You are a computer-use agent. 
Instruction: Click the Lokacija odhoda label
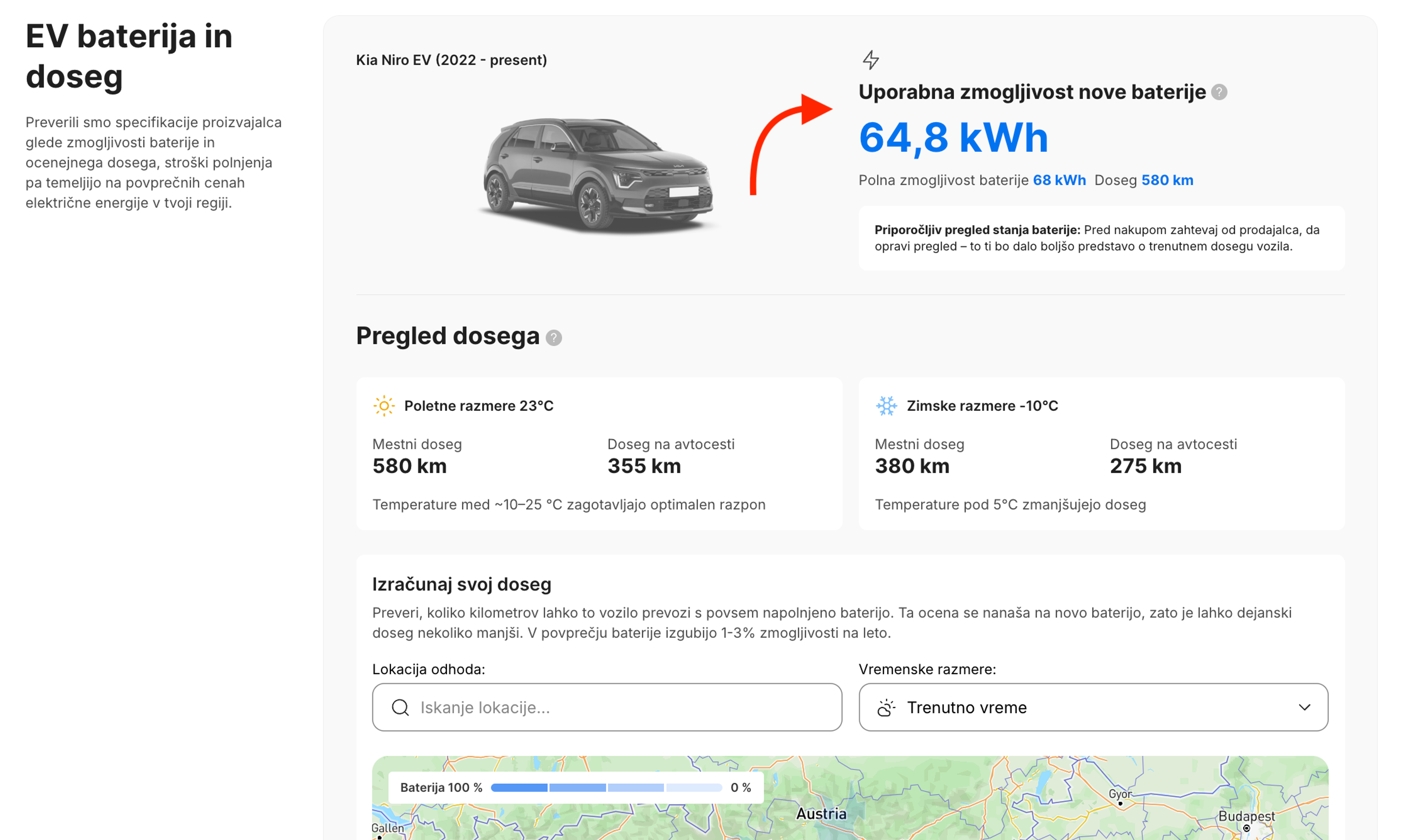point(428,669)
